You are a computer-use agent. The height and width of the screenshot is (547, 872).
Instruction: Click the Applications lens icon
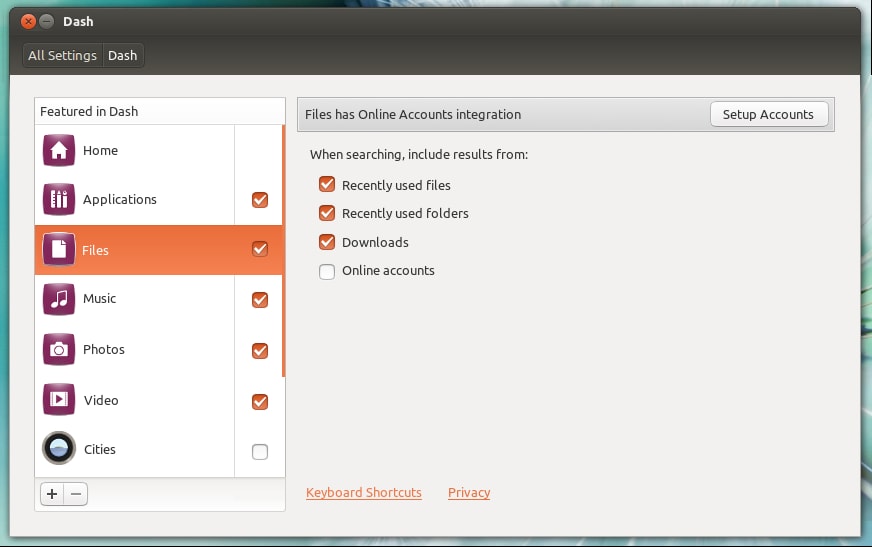point(58,199)
